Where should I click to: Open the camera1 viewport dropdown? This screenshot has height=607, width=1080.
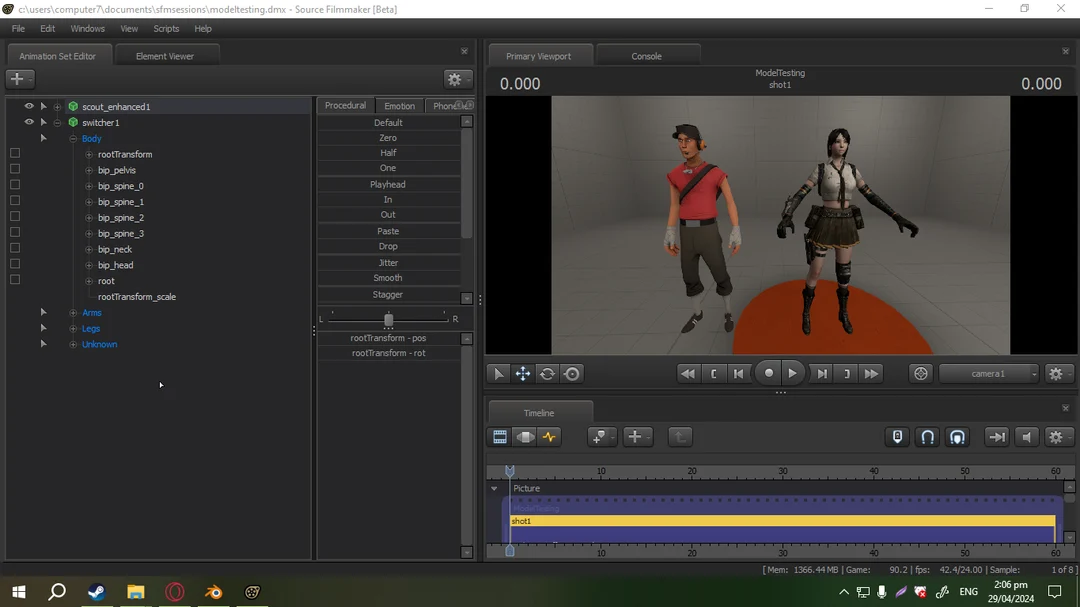click(x=988, y=373)
